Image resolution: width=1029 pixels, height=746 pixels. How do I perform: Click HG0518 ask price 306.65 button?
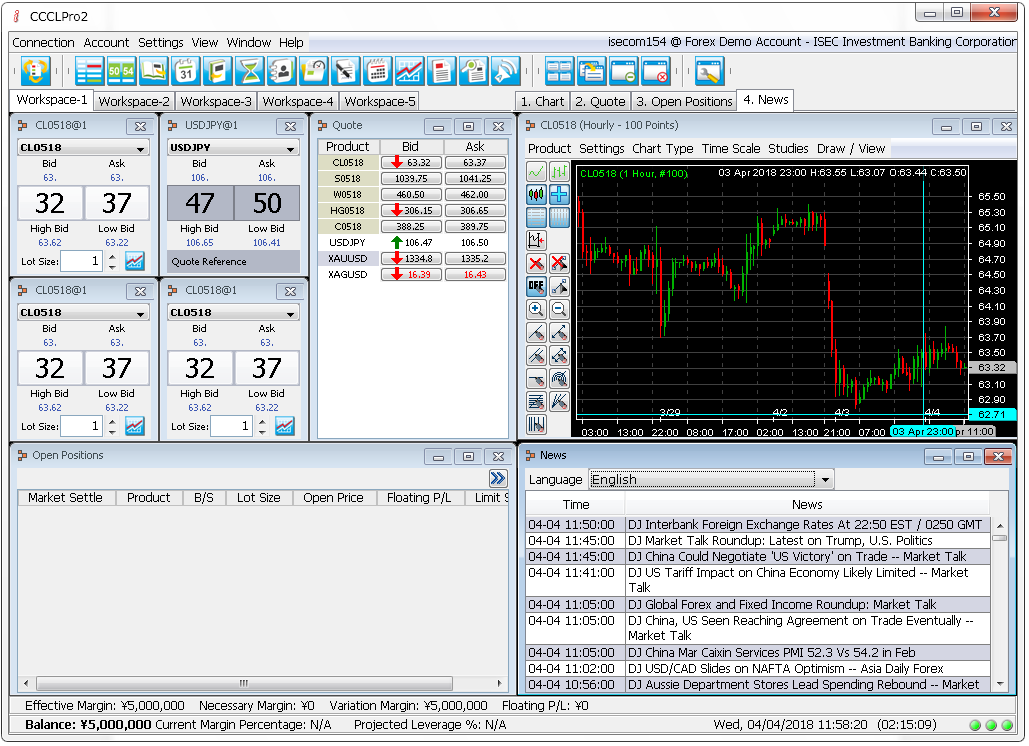click(475, 211)
